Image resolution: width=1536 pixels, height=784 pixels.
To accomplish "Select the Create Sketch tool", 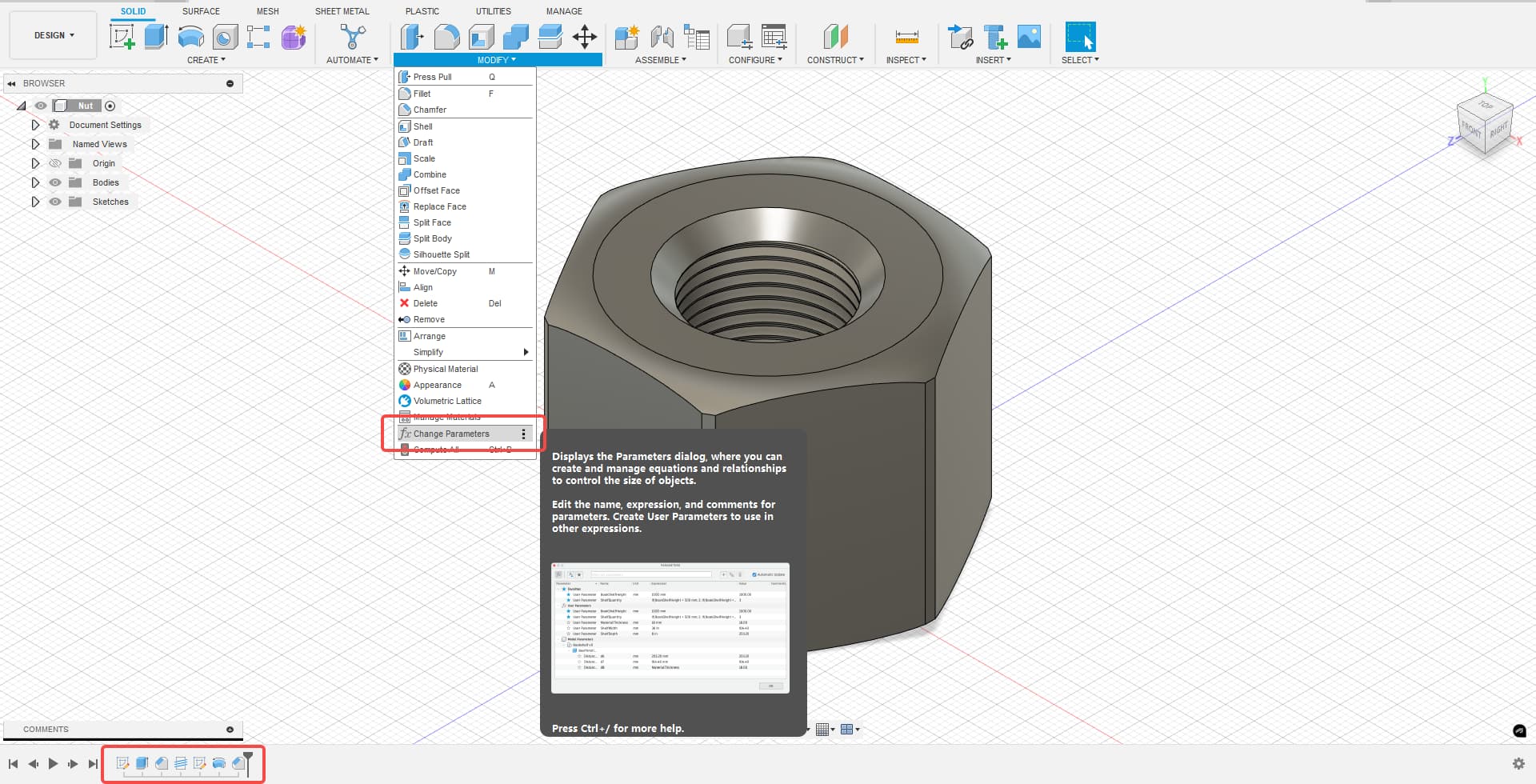I will pyautogui.click(x=122, y=37).
